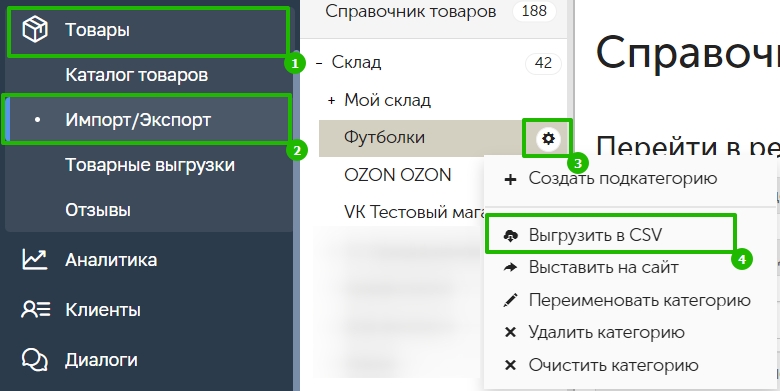The height and width of the screenshot is (391, 780).
Task: Click the Товары box icon
Action: pos(35,29)
